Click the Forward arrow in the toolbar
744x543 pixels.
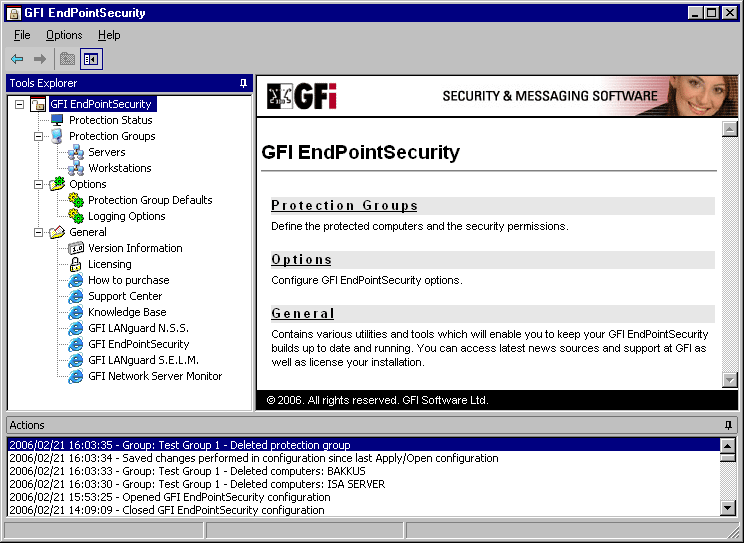point(40,59)
